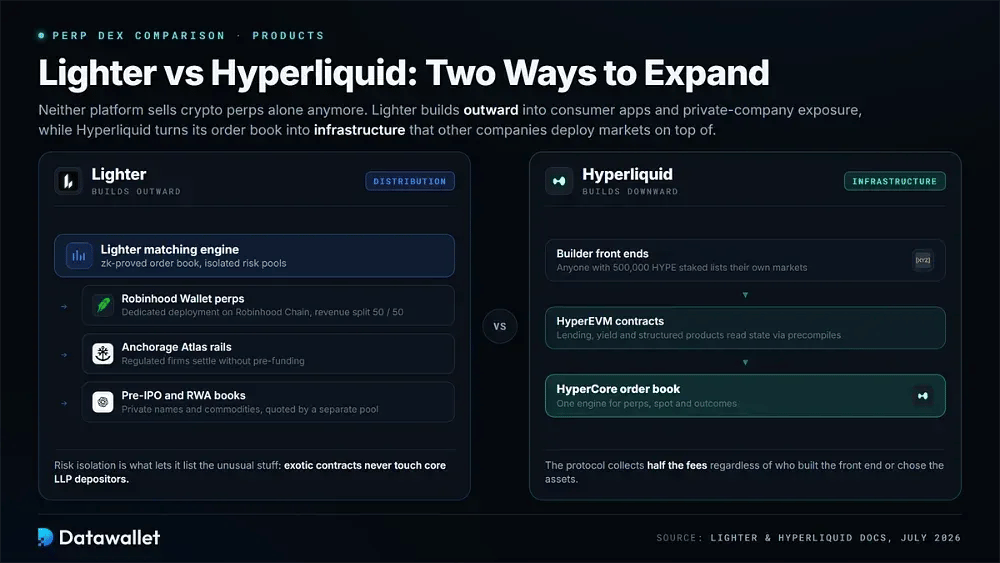
Task: Select the Robinhood Wallet perps card
Action: [268, 305]
